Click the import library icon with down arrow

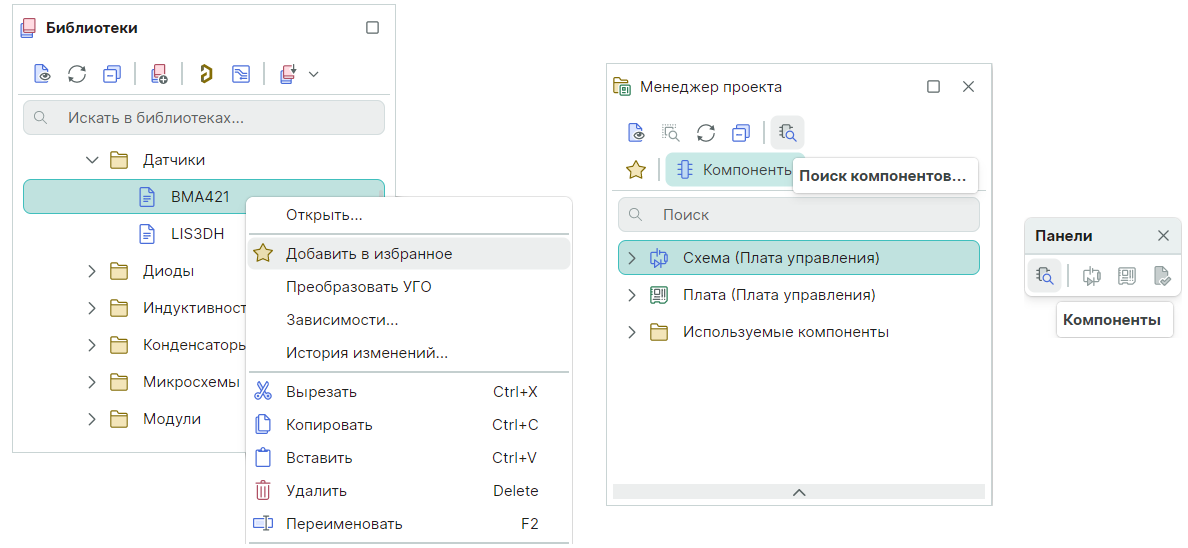[288, 73]
